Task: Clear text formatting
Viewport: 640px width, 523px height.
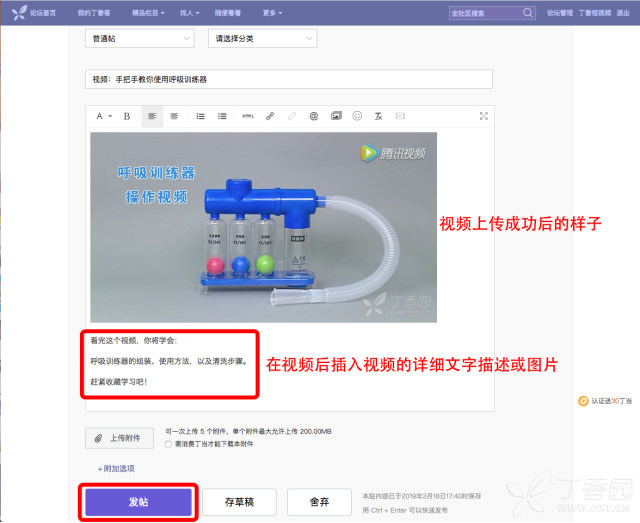Action: [378, 116]
